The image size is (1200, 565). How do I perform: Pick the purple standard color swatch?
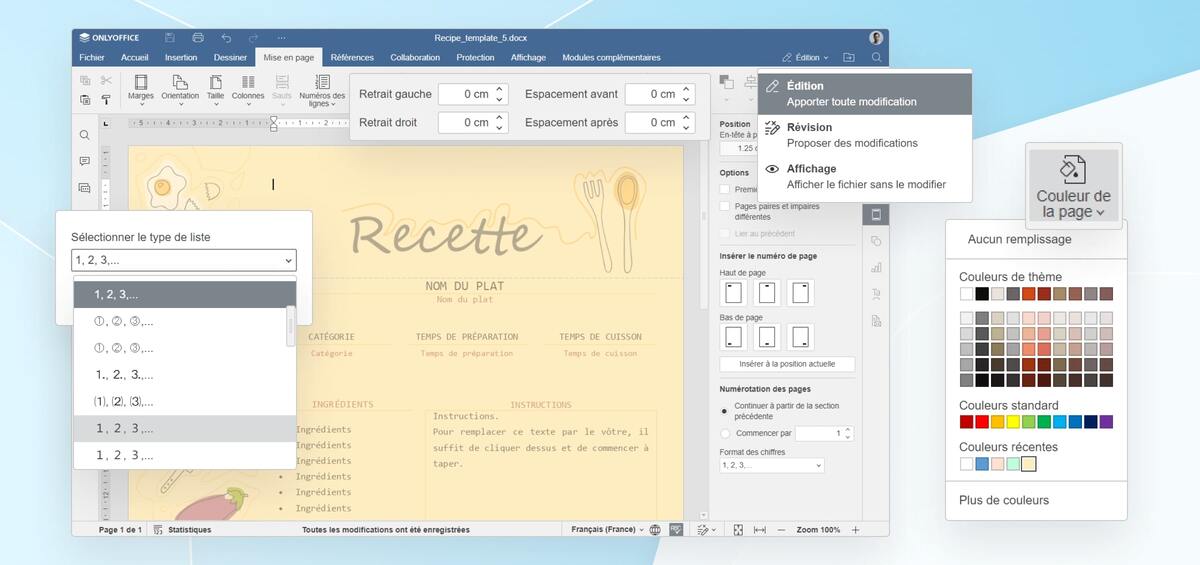pos(1106,422)
